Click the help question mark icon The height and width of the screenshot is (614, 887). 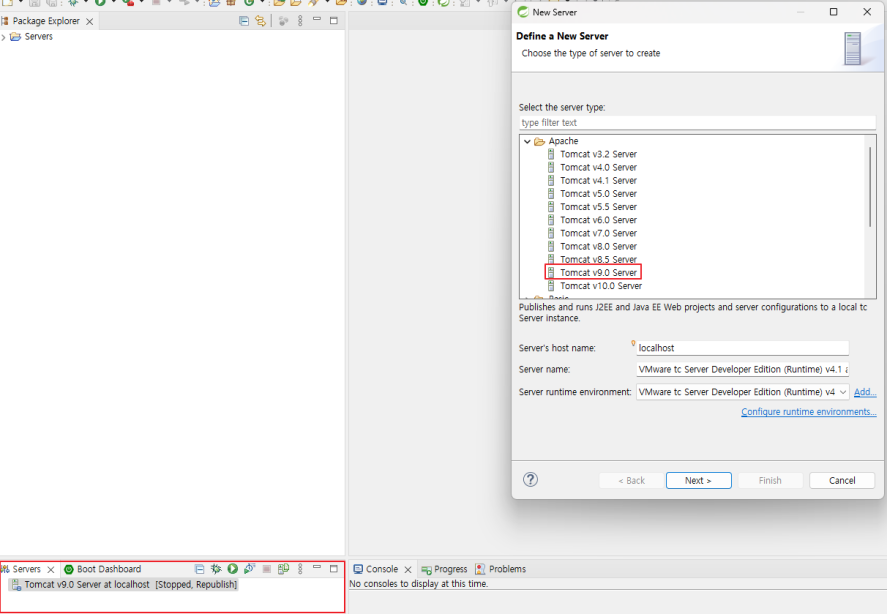(x=530, y=480)
